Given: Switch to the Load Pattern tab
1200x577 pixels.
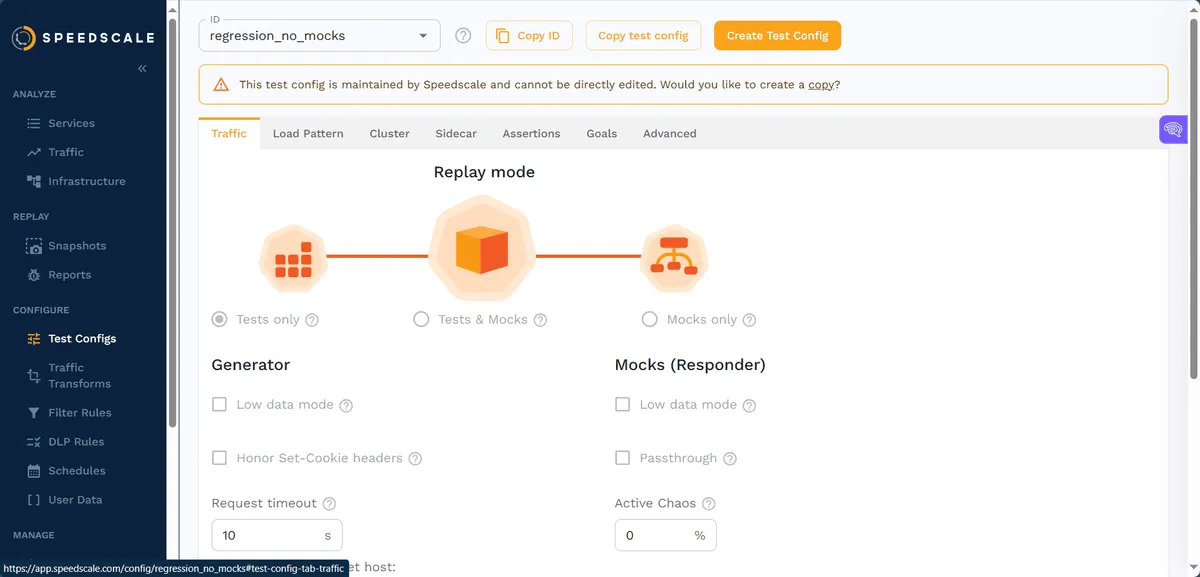Looking at the screenshot, I should click(x=308, y=134).
